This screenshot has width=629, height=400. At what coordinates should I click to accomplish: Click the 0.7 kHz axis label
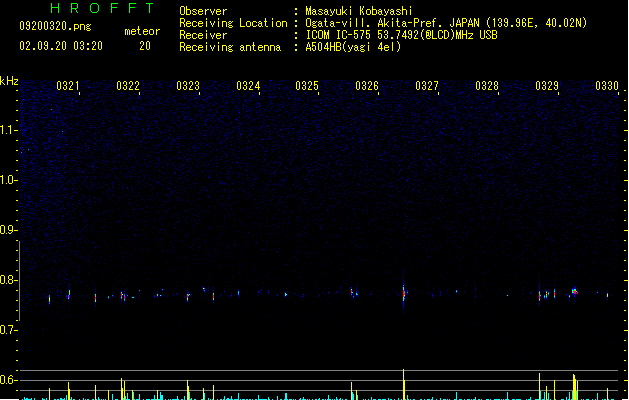pyautogui.click(x=8, y=330)
